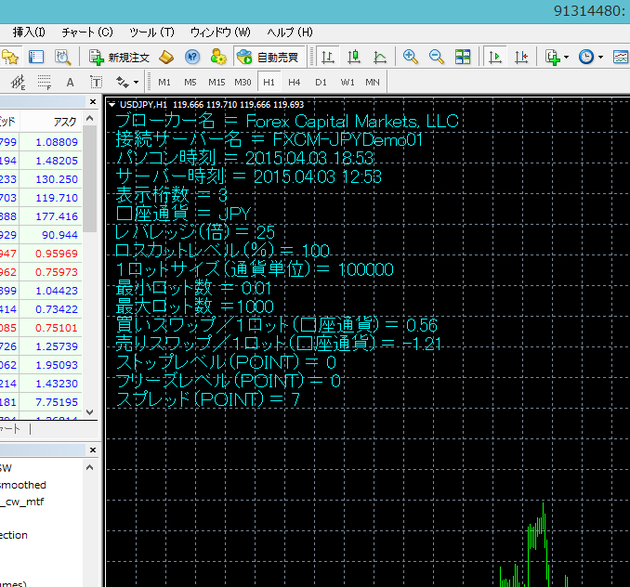Open the チャート(C) menu
The height and width of the screenshot is (587, 630).
87,32
